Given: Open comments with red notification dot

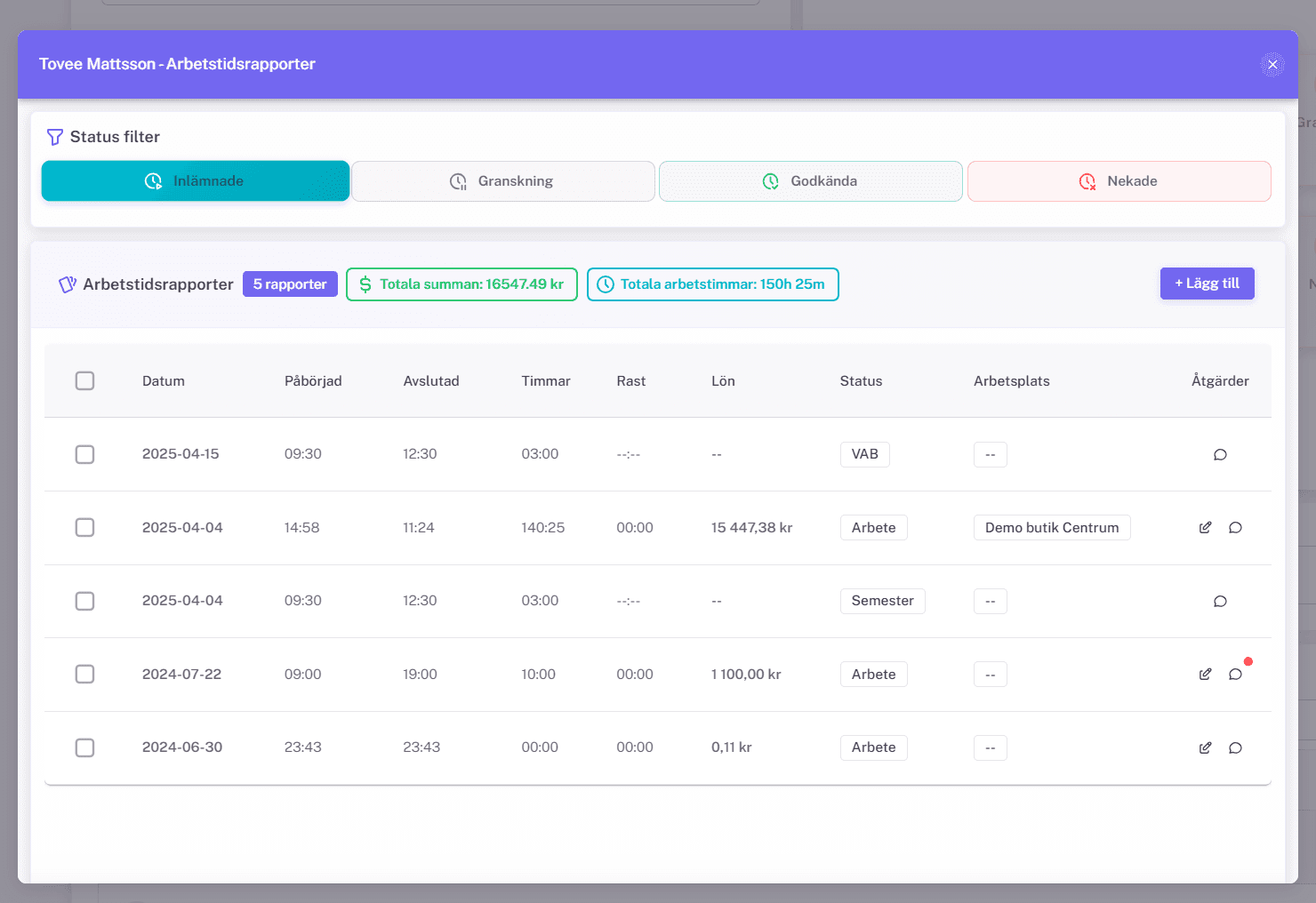Looking at the screenshot, I should [1235, 674].
